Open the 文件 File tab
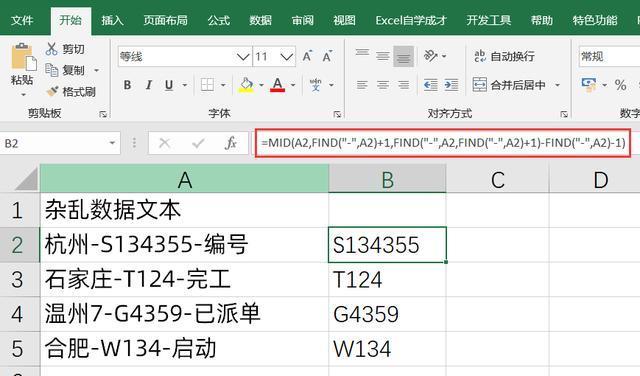 22,20
